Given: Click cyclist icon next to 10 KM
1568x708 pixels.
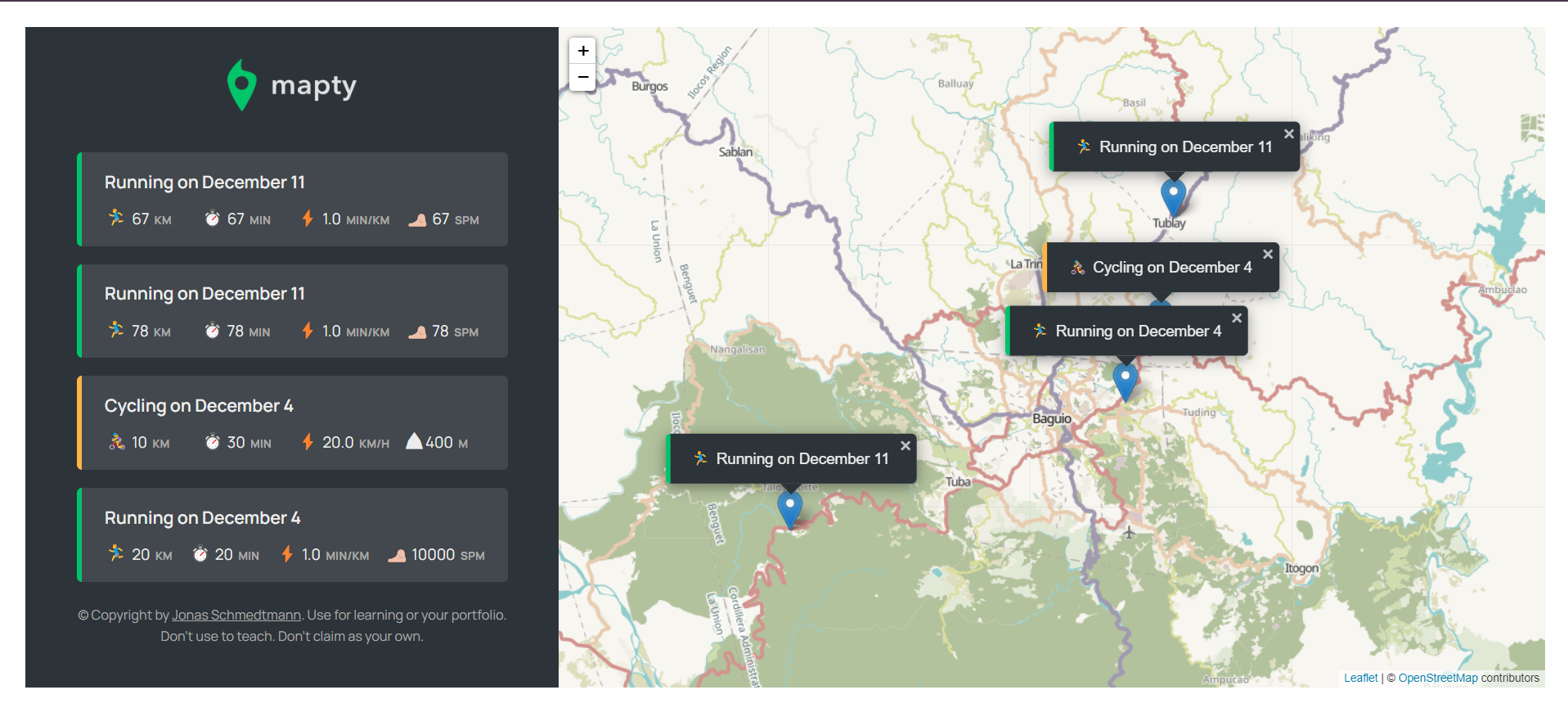Looking at the screenshot, I should pyautogui.click(x=117, y=442).
